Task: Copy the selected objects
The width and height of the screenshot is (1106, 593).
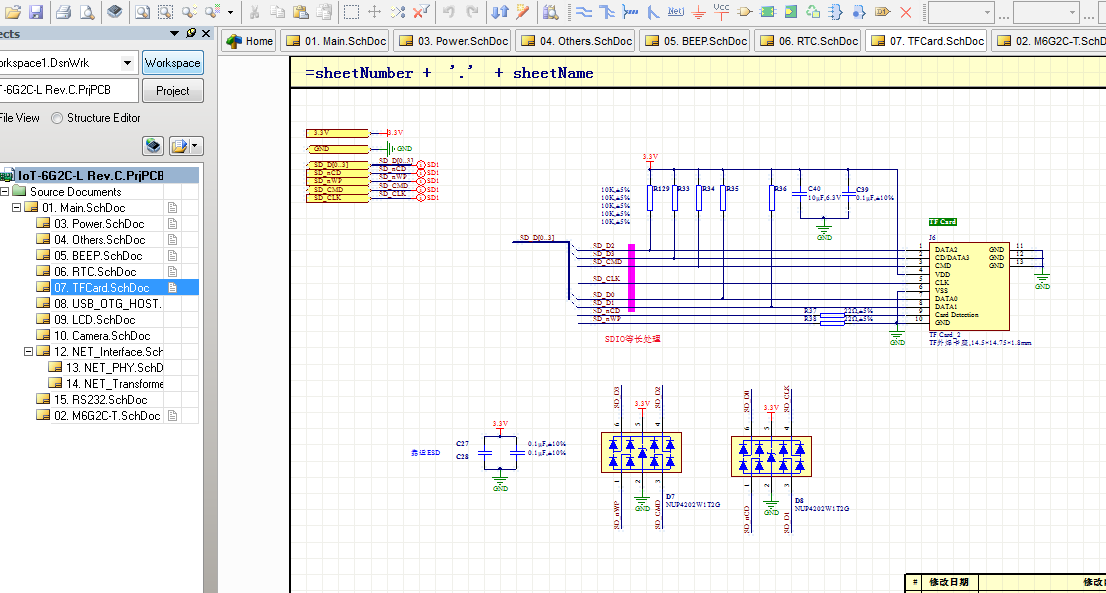Action: [277, 11]
